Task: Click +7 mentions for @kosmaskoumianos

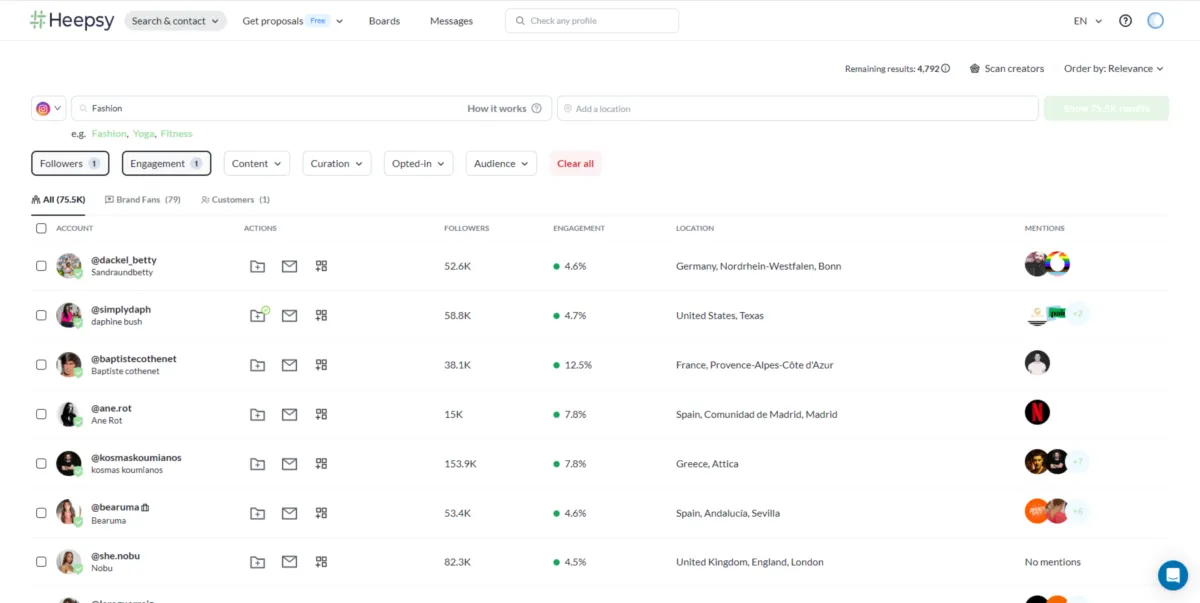Action: point(1078,462)
